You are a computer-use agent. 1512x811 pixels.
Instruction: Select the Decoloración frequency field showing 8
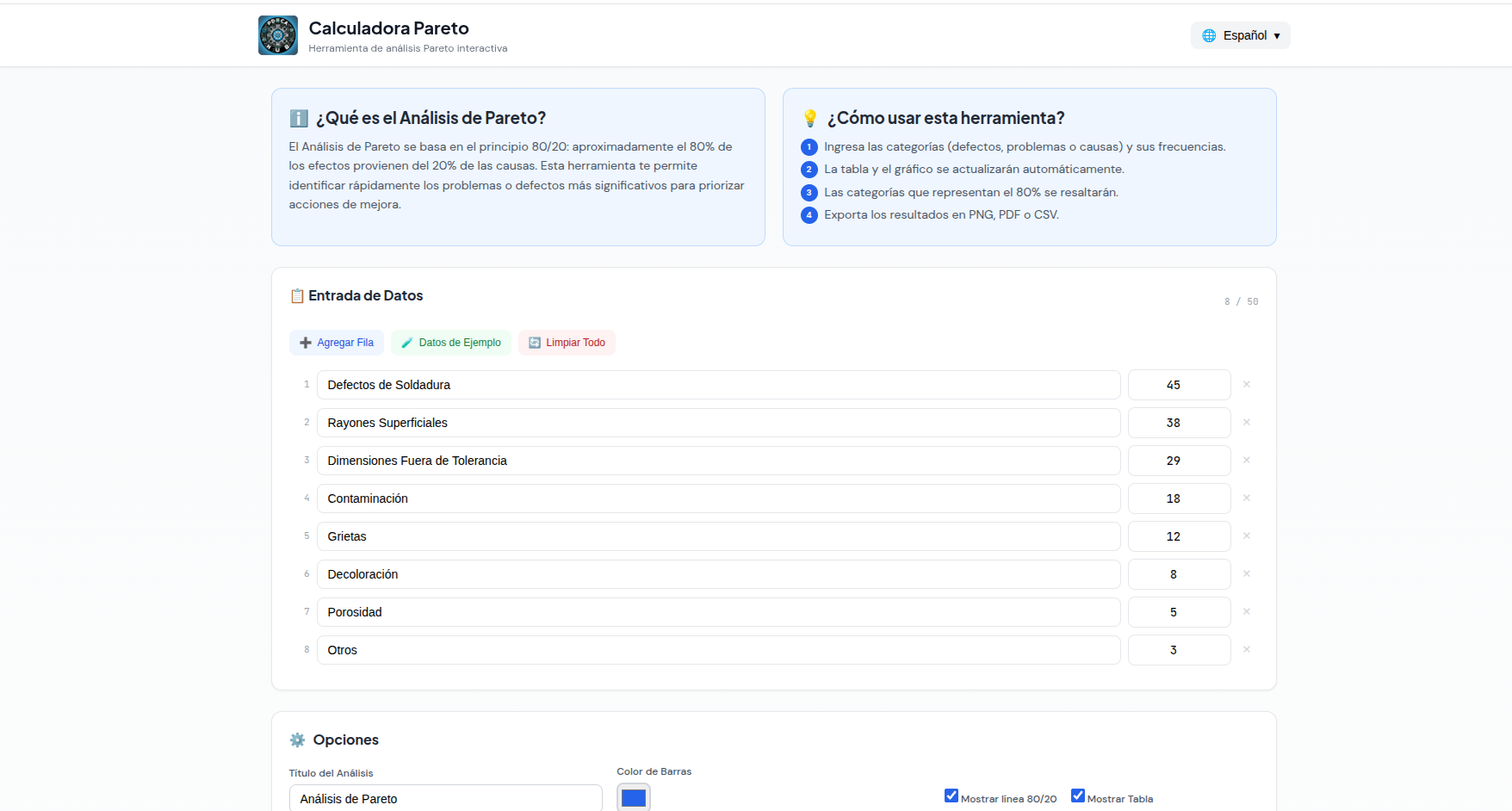click(1179, 574)
